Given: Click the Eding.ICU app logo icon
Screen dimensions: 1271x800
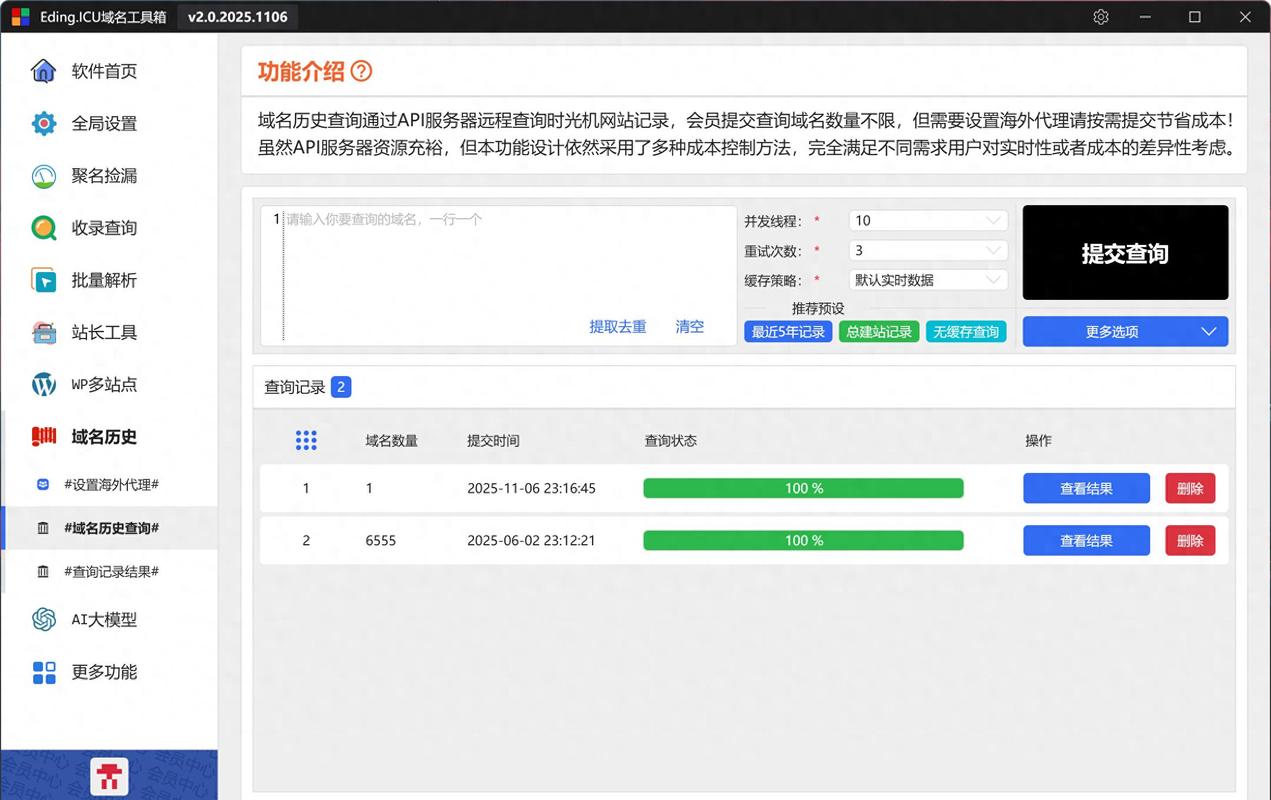Looking at the screenshot, I should 20,17.
